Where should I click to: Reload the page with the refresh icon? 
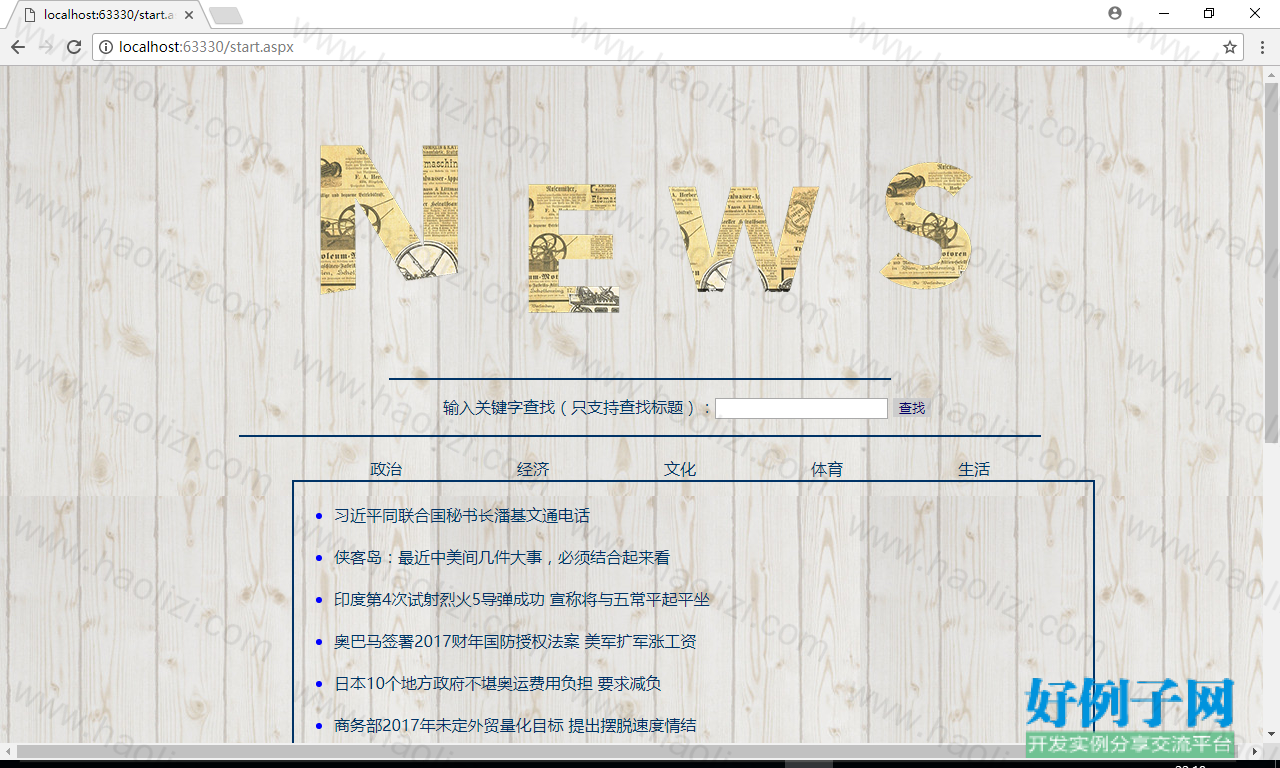pos(74,47)
